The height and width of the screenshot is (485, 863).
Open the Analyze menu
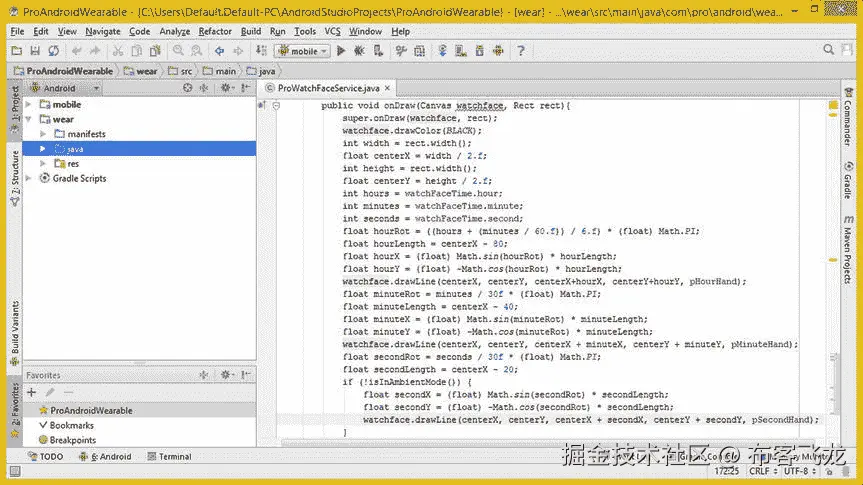[x=174, y=31]
